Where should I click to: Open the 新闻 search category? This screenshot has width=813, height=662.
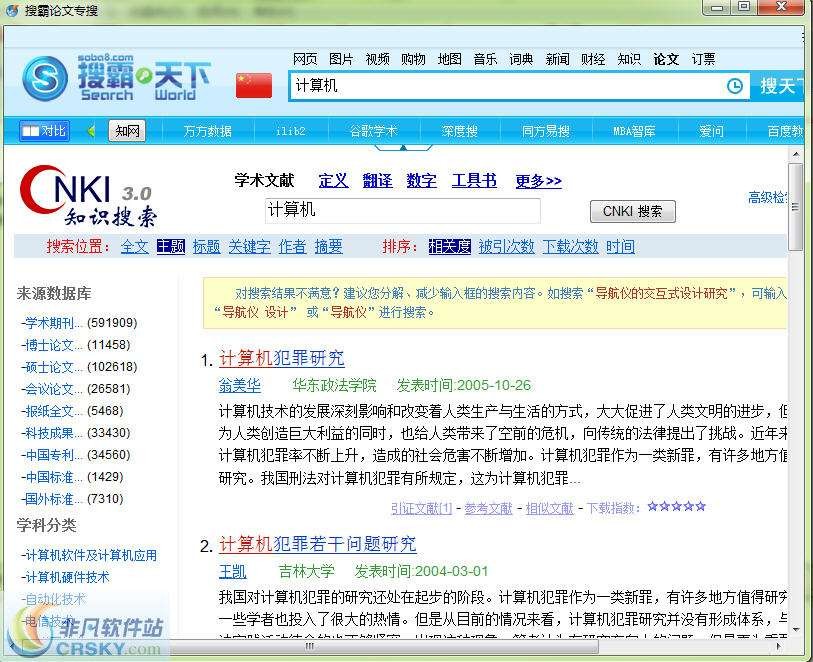[x=557, y=59]
